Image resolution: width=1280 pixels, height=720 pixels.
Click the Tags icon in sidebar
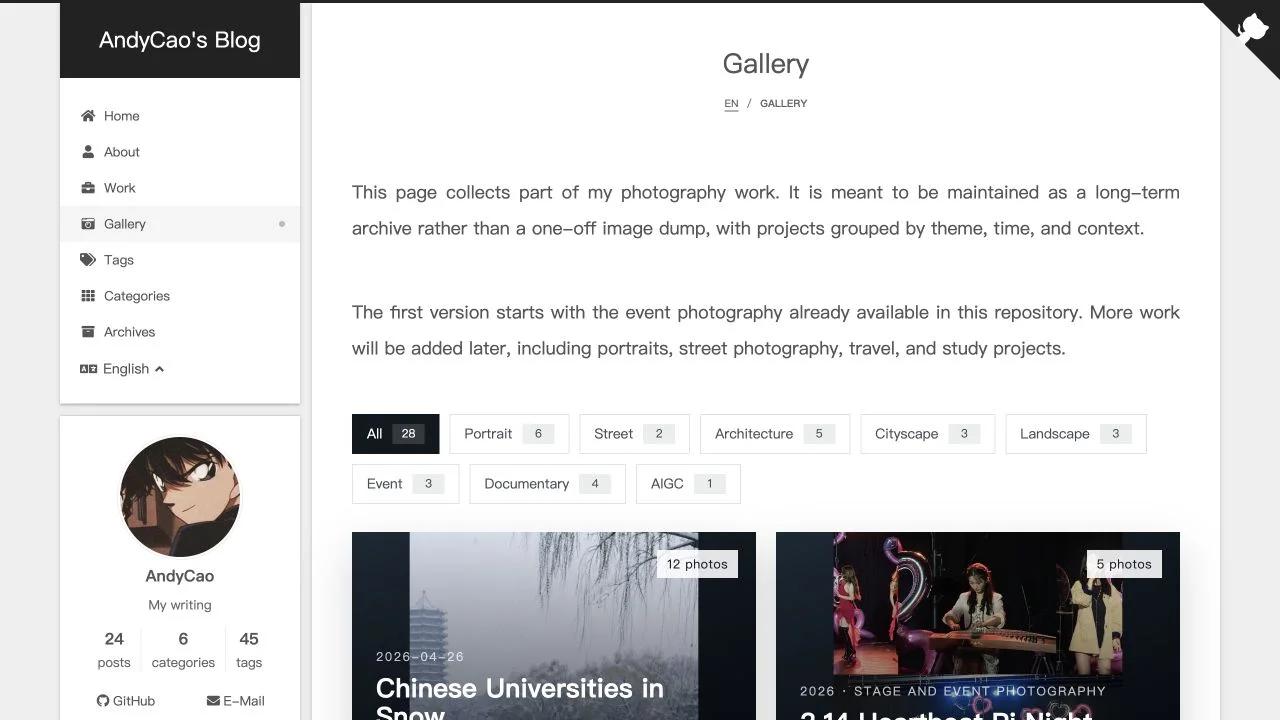pos(88,260)
